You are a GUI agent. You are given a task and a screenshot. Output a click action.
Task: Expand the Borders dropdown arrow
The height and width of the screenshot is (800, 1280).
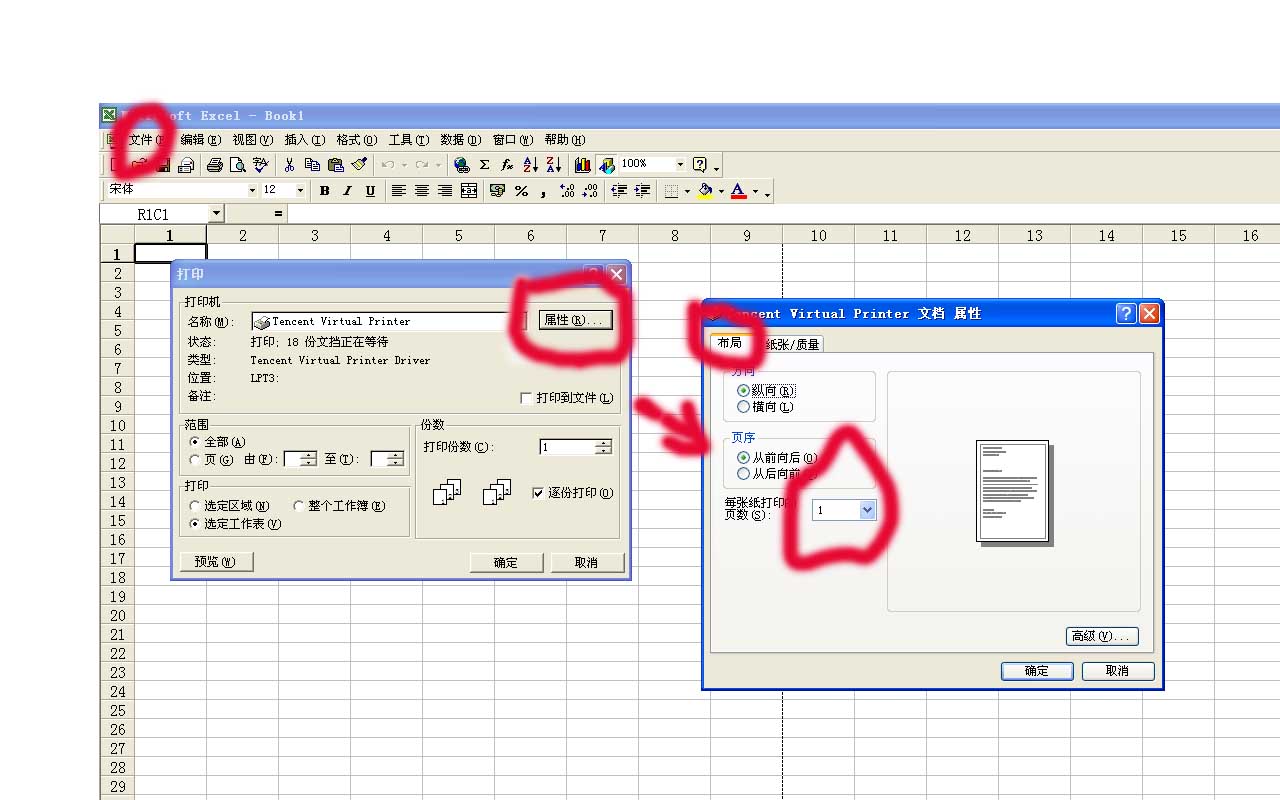coord(687,191)
